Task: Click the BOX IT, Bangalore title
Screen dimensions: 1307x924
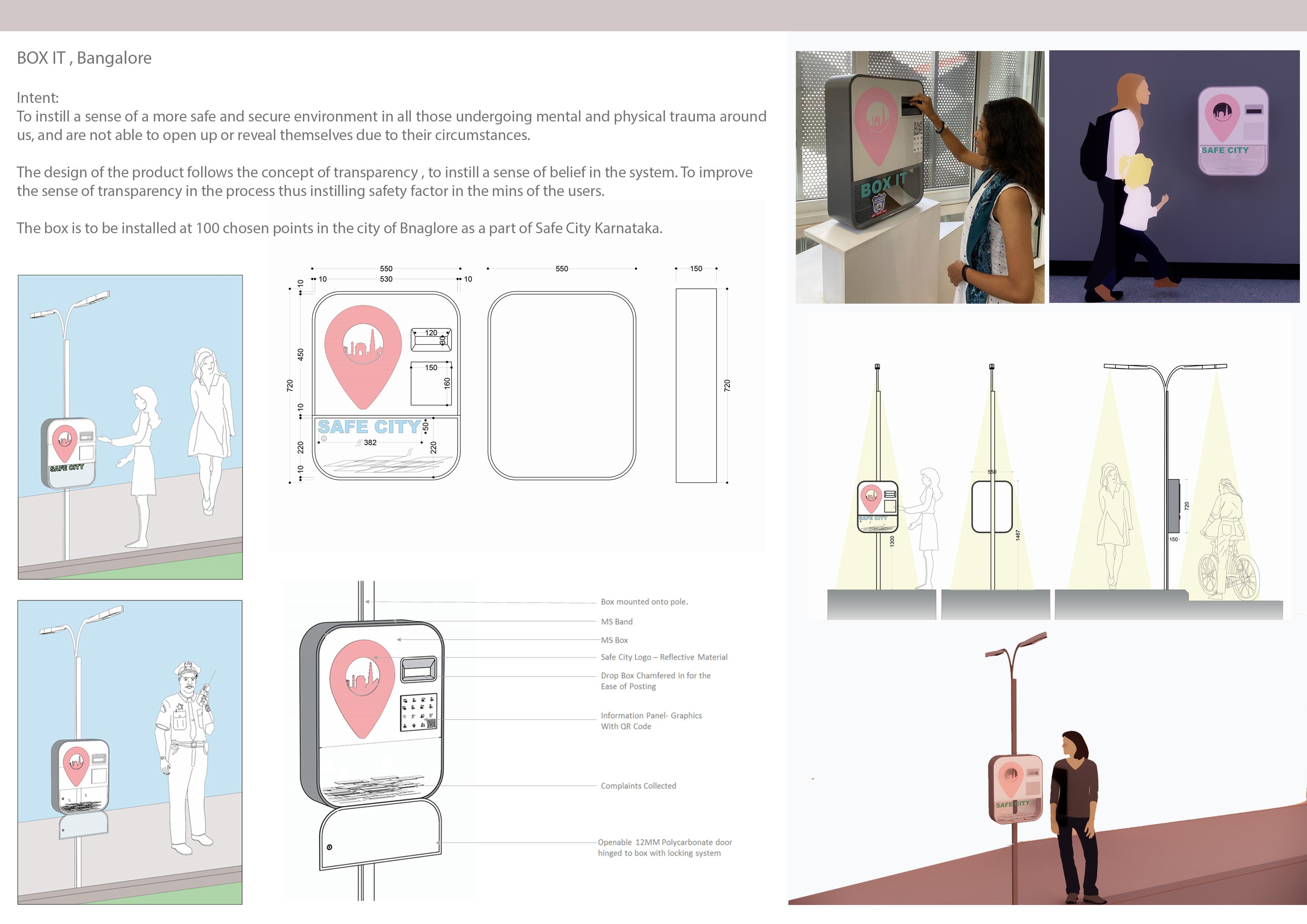Action: coord(84,58)
